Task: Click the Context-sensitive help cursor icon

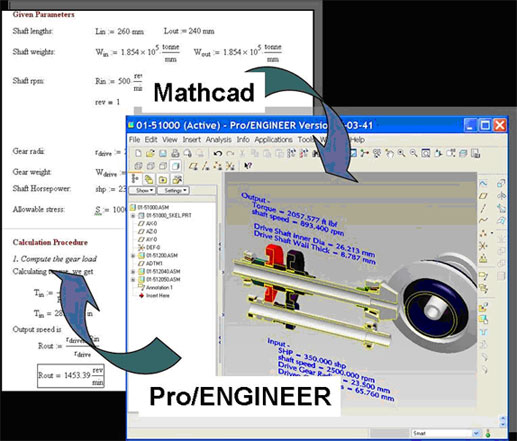Action: pos(248,166)
